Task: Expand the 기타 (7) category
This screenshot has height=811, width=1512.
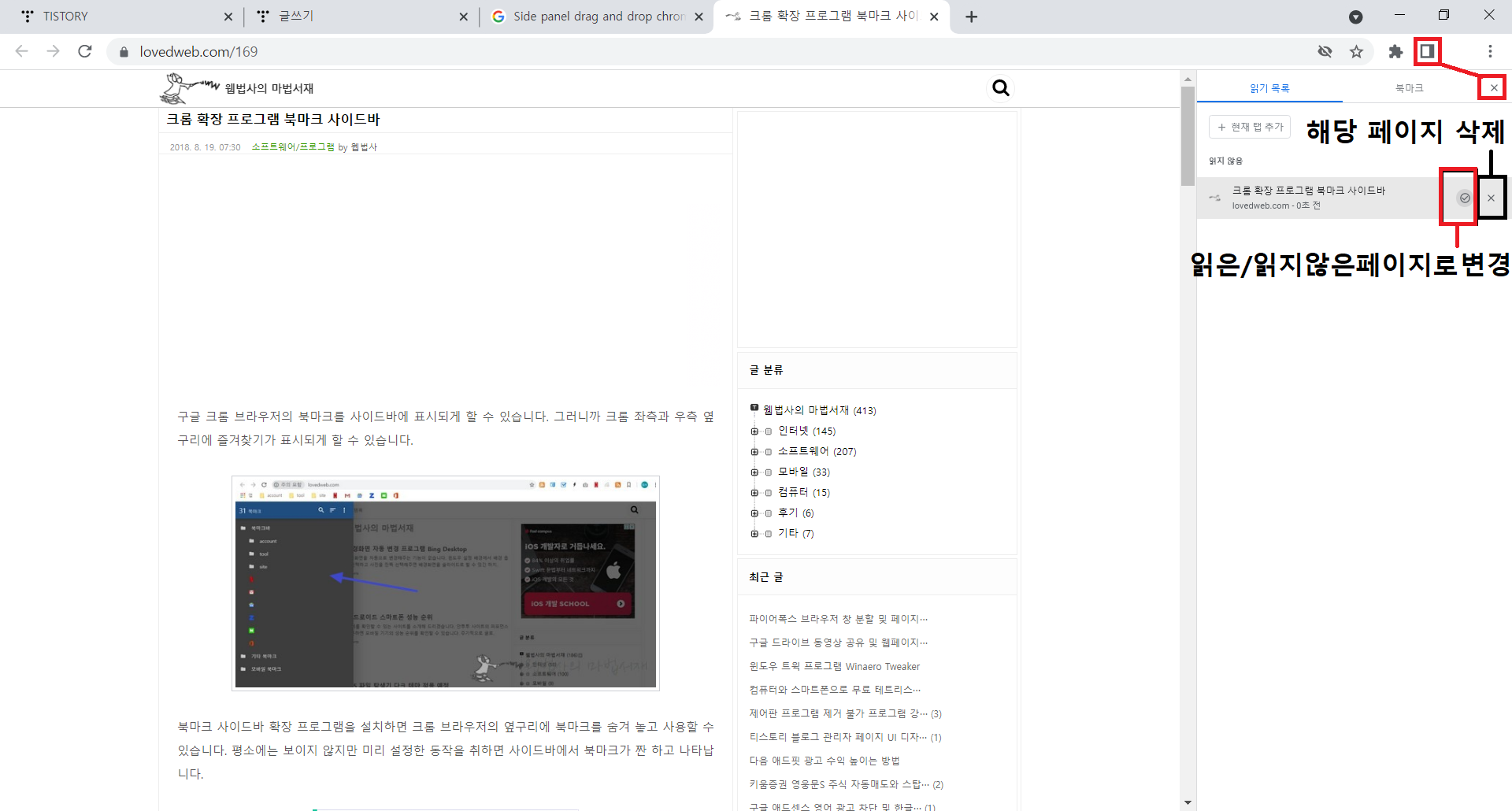Action: [x=754, y=534]
